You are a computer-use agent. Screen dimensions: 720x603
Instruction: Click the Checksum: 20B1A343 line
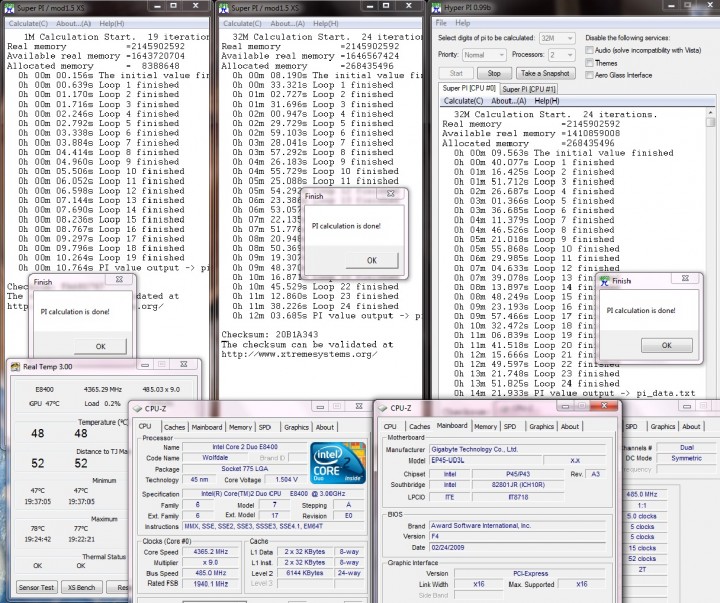click(x=270, y=335)
